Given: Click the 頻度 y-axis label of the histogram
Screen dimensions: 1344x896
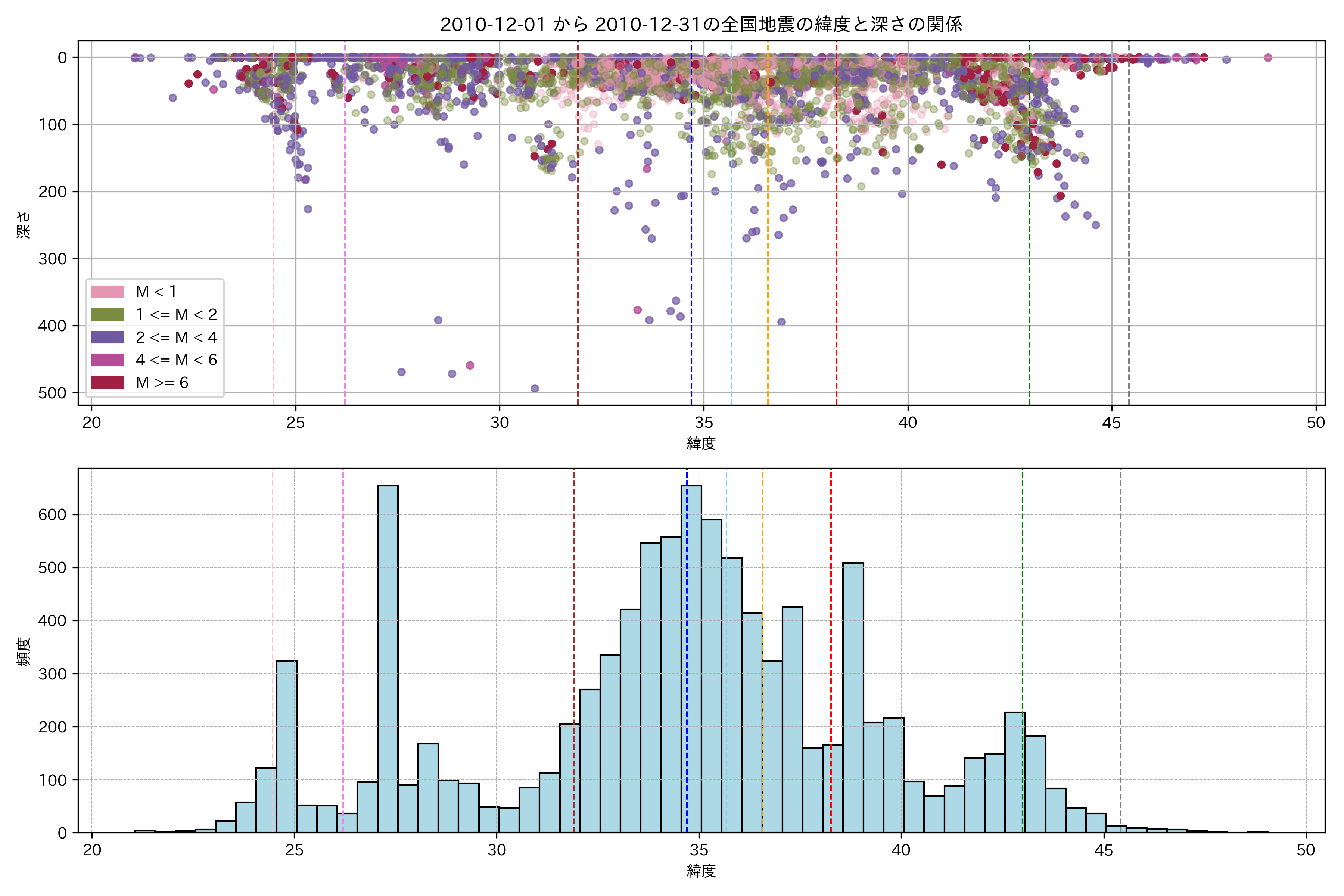Looking at the screenshot, I should point(24,651).
